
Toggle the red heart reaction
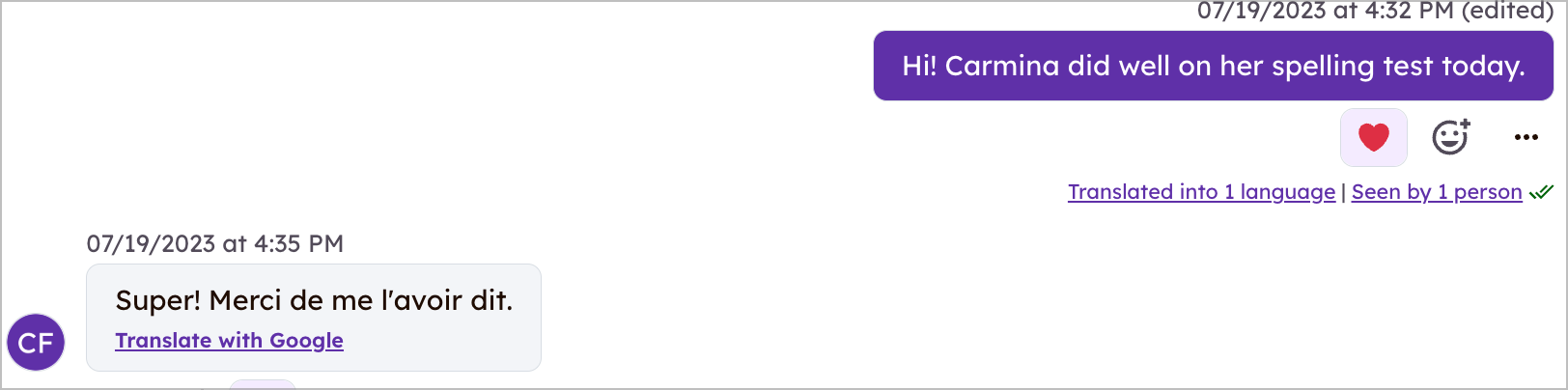1373,137
